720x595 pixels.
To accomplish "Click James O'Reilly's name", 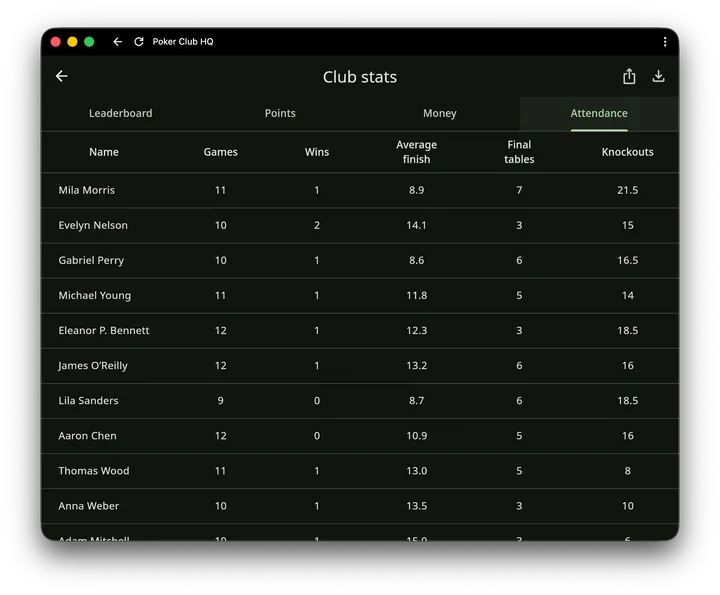I will [93, 366].
